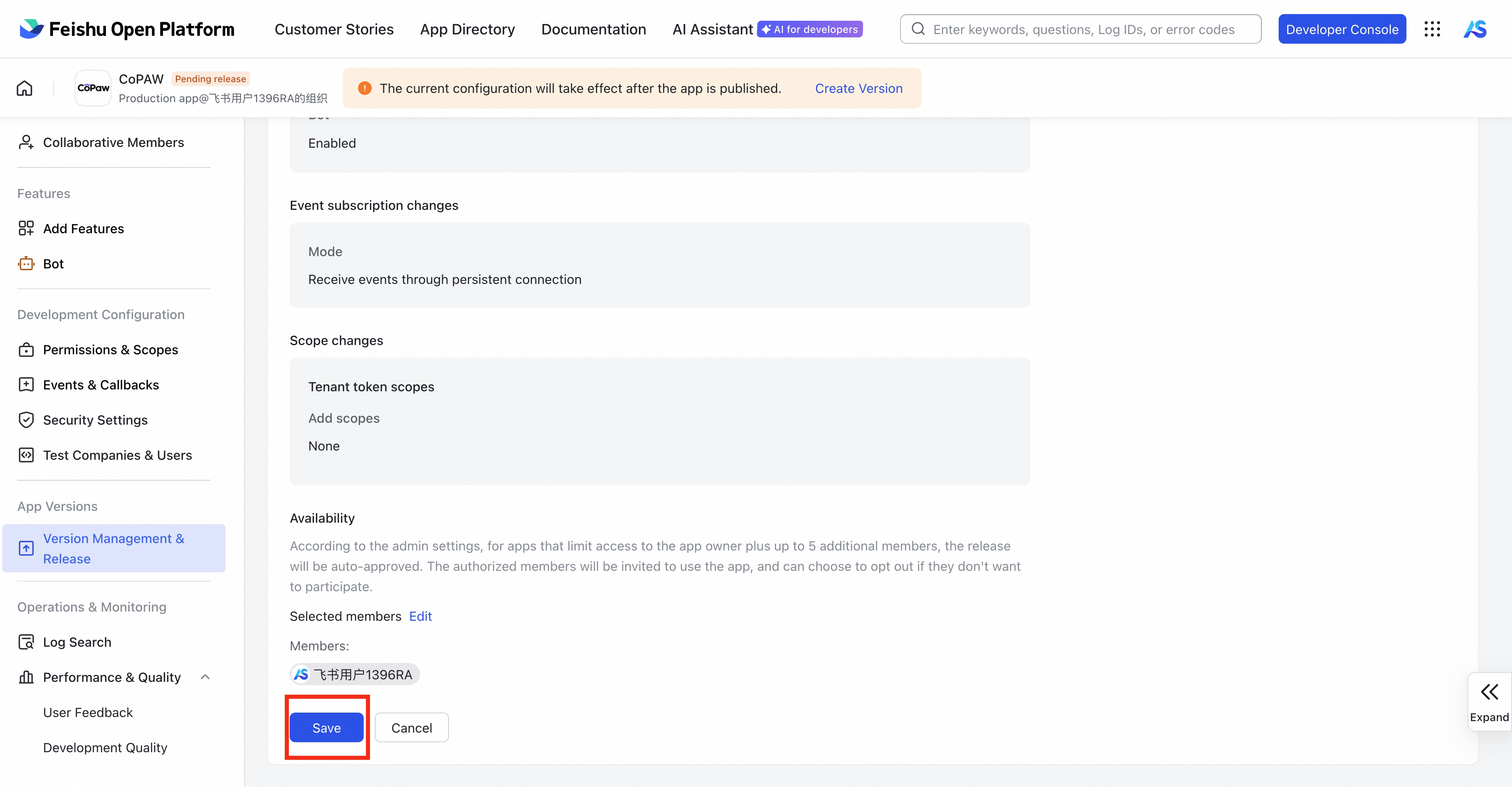This screenshot has height=787, width=1512.
Task: Click the user avatar in header
Action: [x=1475, y=29]
